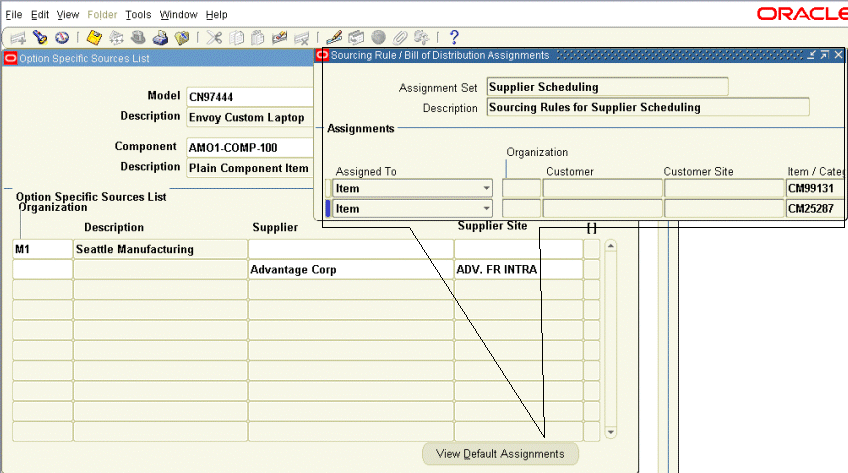Click the Advantage Corp supplier cell
Screen dimensions: 848x473
[351, 269]
